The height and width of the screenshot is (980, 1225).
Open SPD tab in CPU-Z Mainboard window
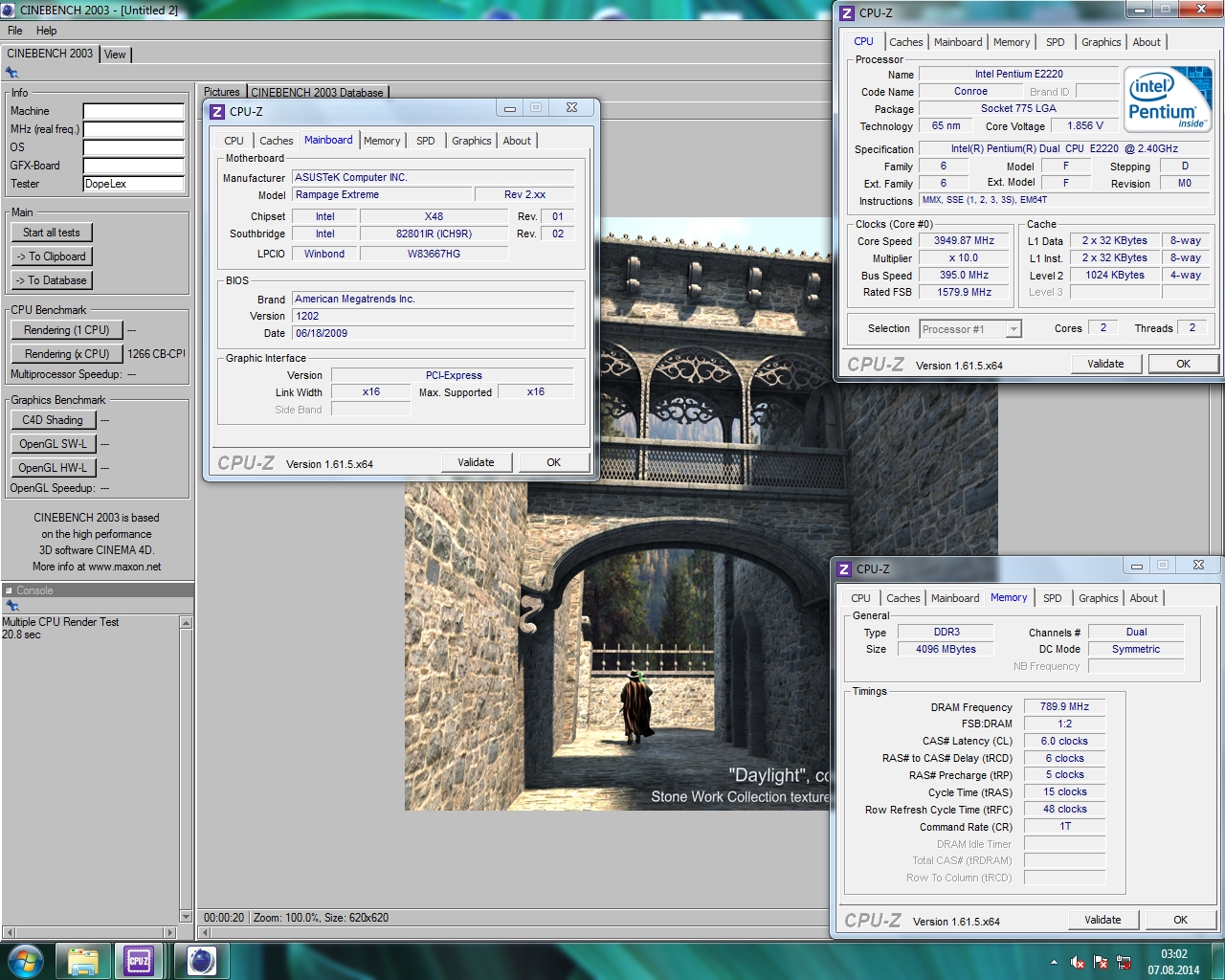point(426,141)
